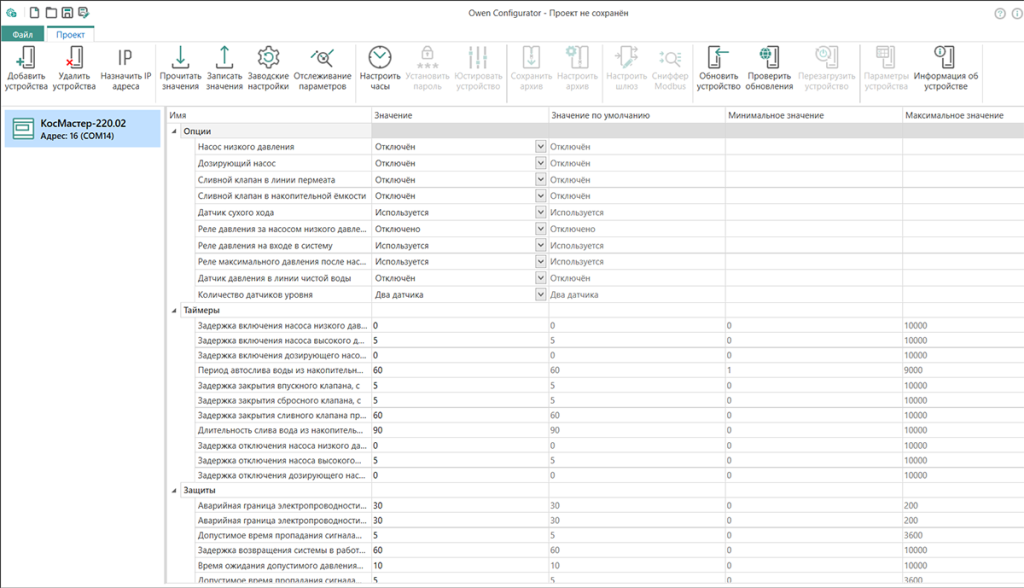Edit value of Задержка закрытия впускного клапана

[460, 385]
